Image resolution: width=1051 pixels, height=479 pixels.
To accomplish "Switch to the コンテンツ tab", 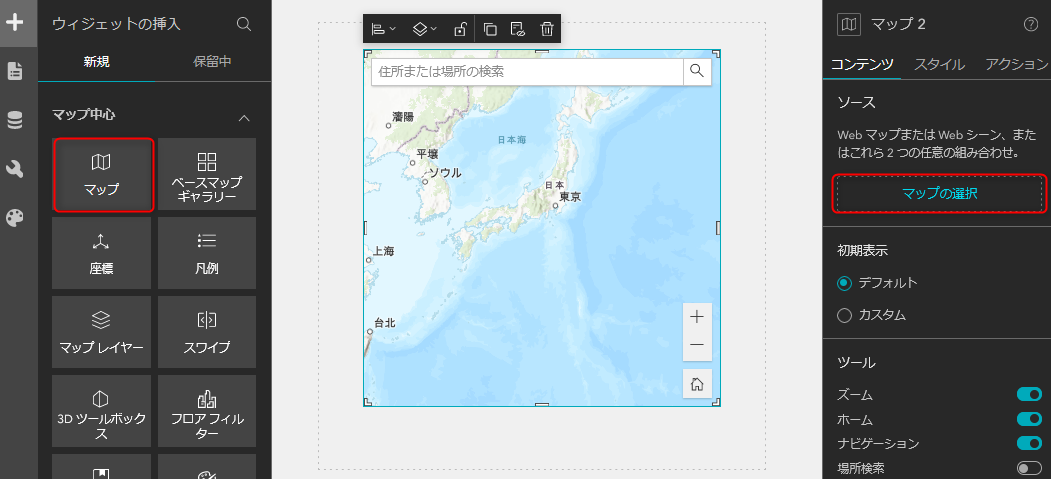I will [x=862, y=64].
